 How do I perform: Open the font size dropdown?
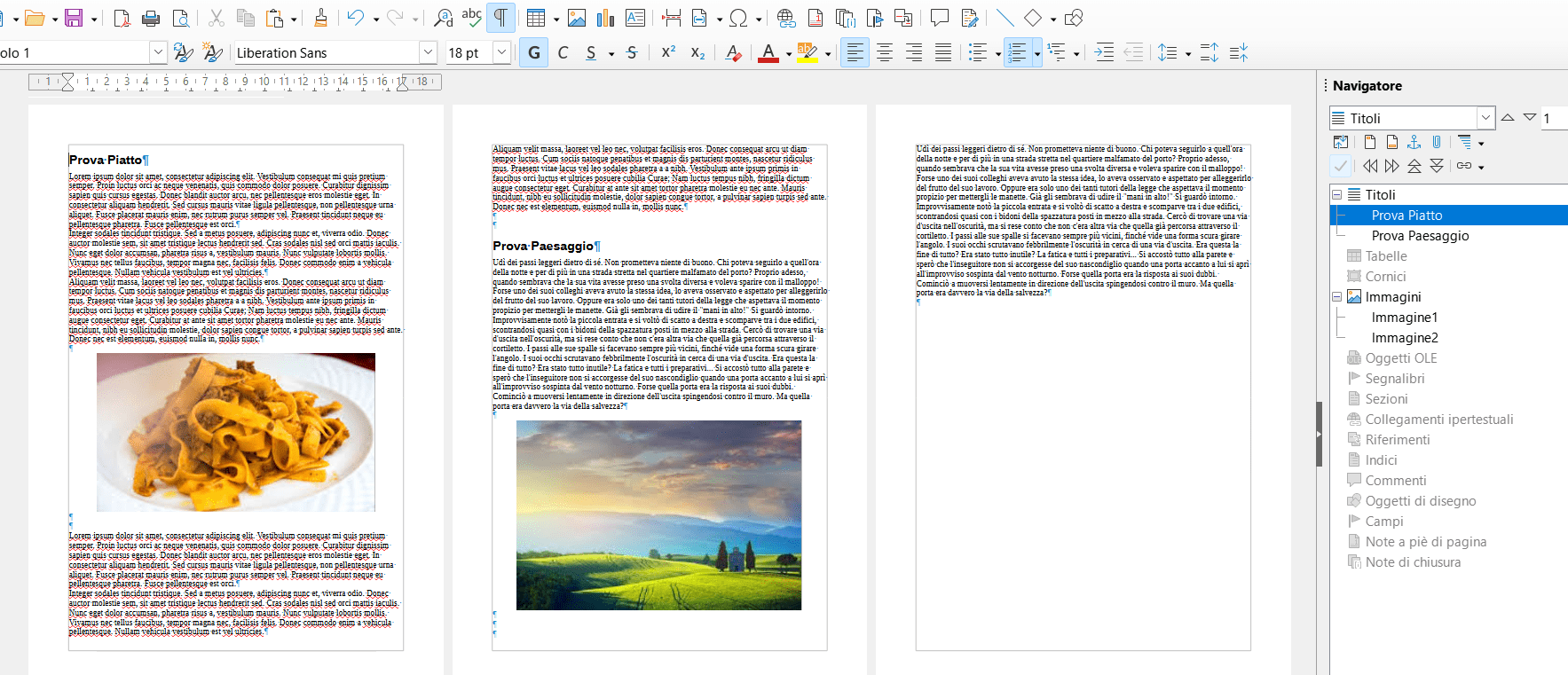coord(501,52)
